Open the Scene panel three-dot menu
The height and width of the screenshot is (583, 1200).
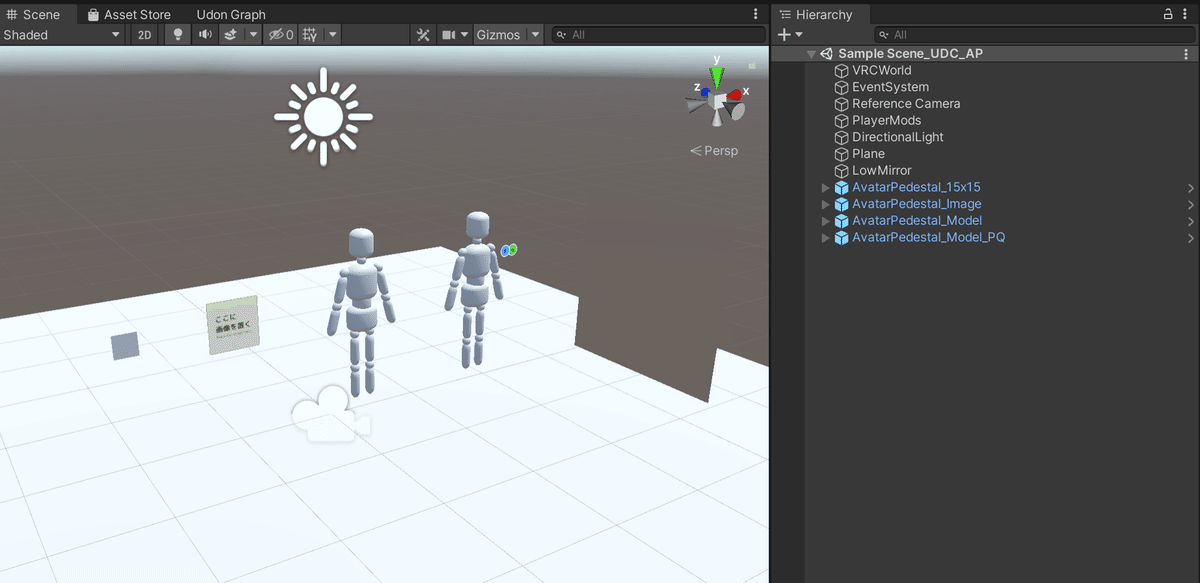756,14
